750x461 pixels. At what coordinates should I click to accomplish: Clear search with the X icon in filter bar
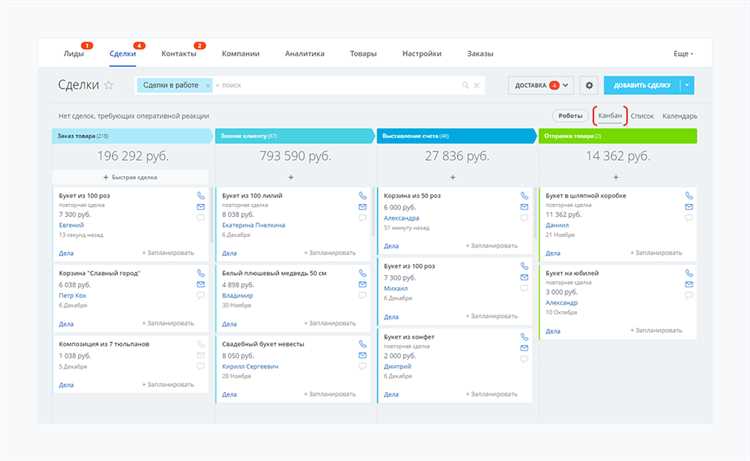click(477, 85)
